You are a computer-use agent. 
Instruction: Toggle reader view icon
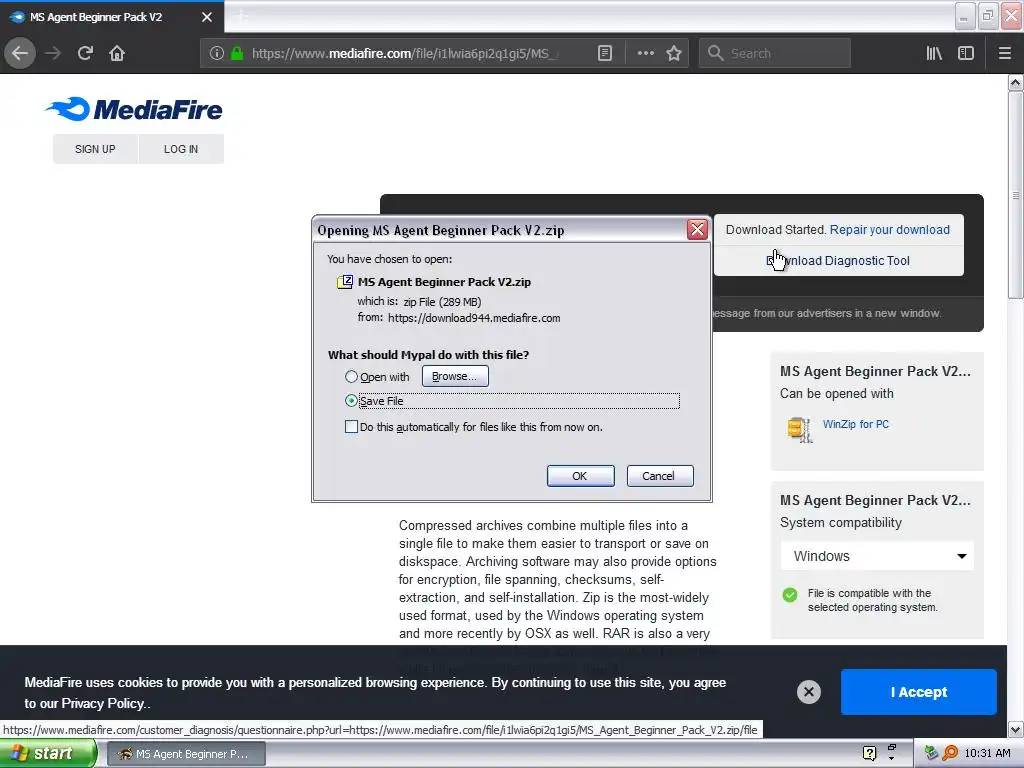pos(605,53)
